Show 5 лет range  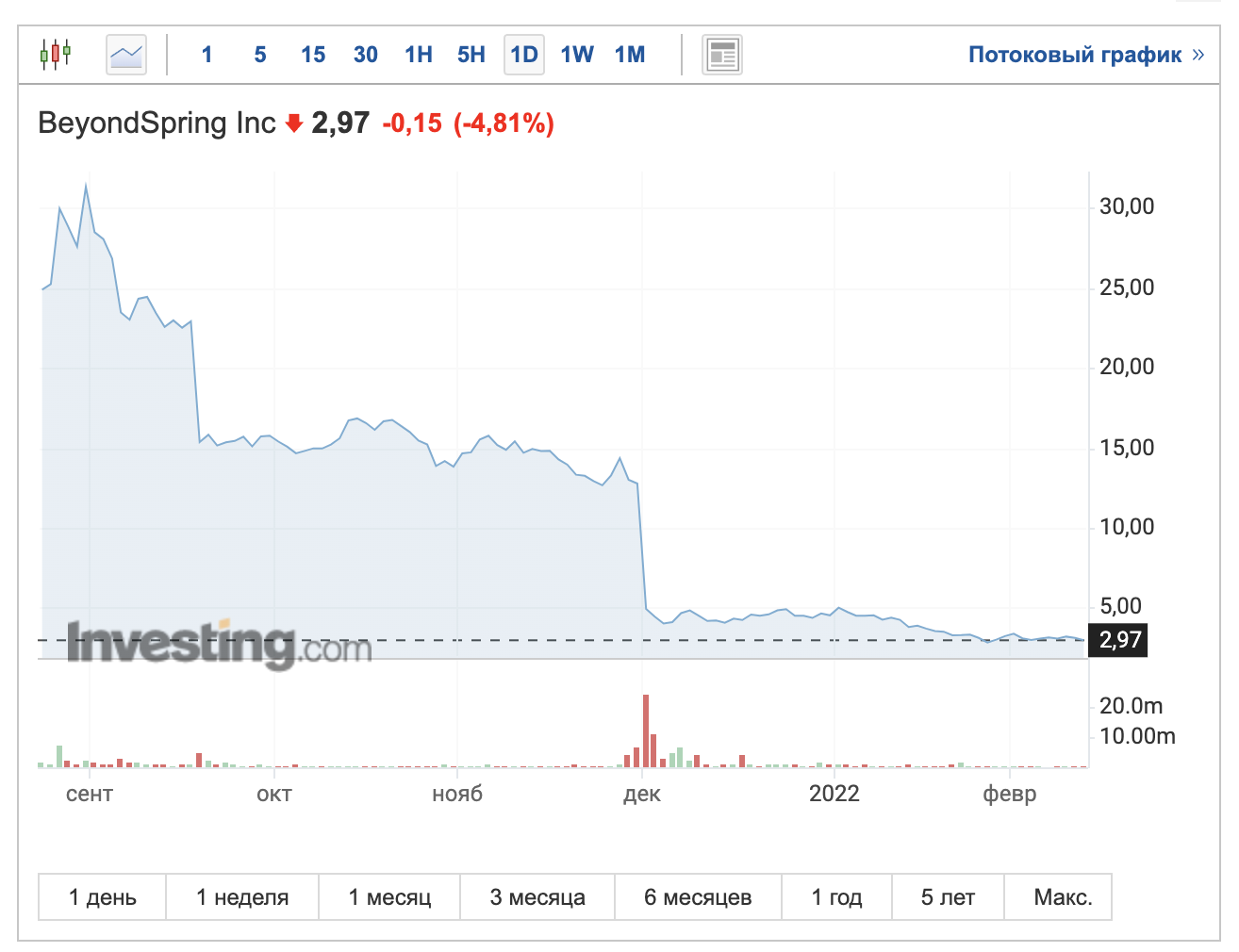[948, 896]
